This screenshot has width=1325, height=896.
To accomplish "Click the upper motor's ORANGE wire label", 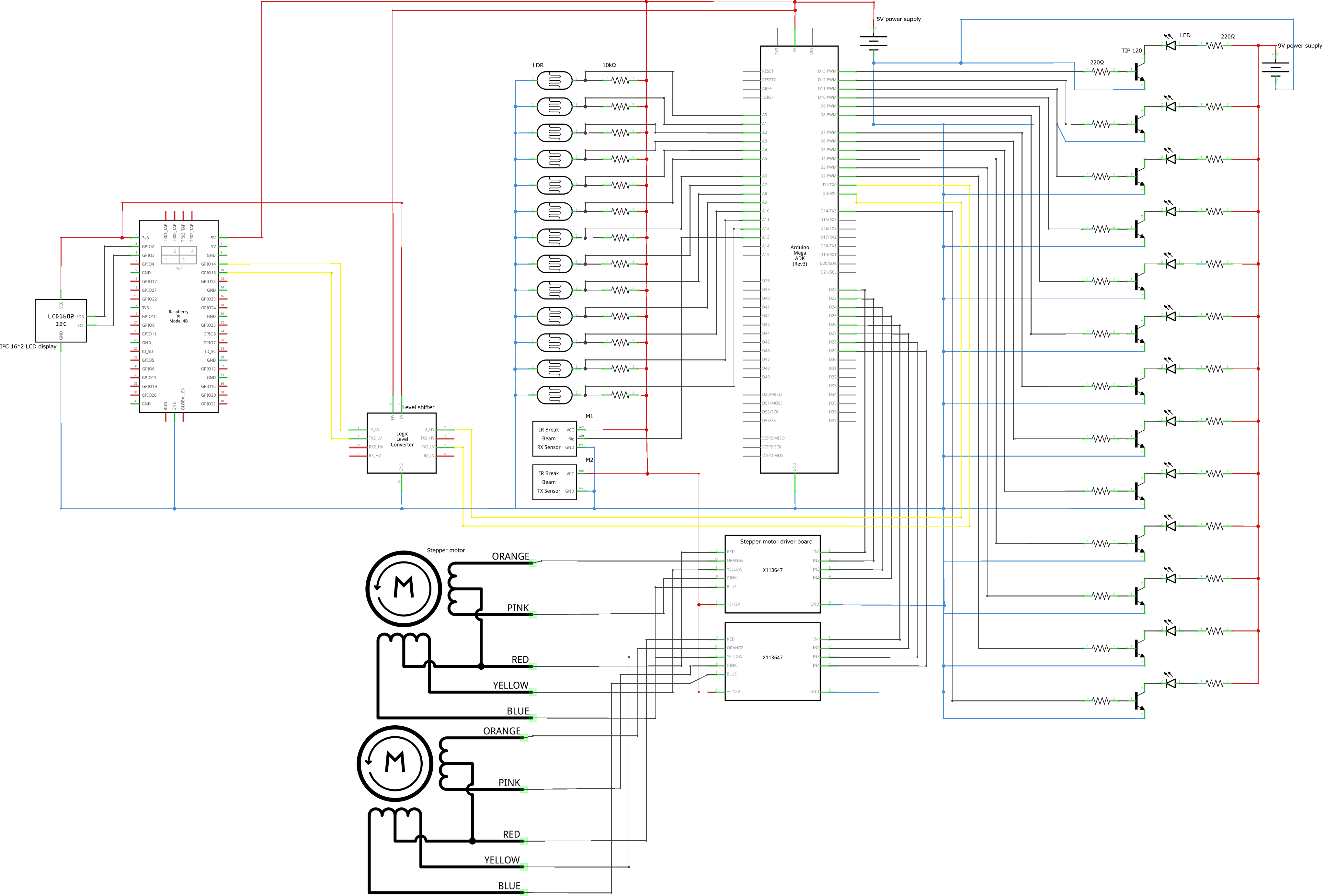I will (511, 556).
